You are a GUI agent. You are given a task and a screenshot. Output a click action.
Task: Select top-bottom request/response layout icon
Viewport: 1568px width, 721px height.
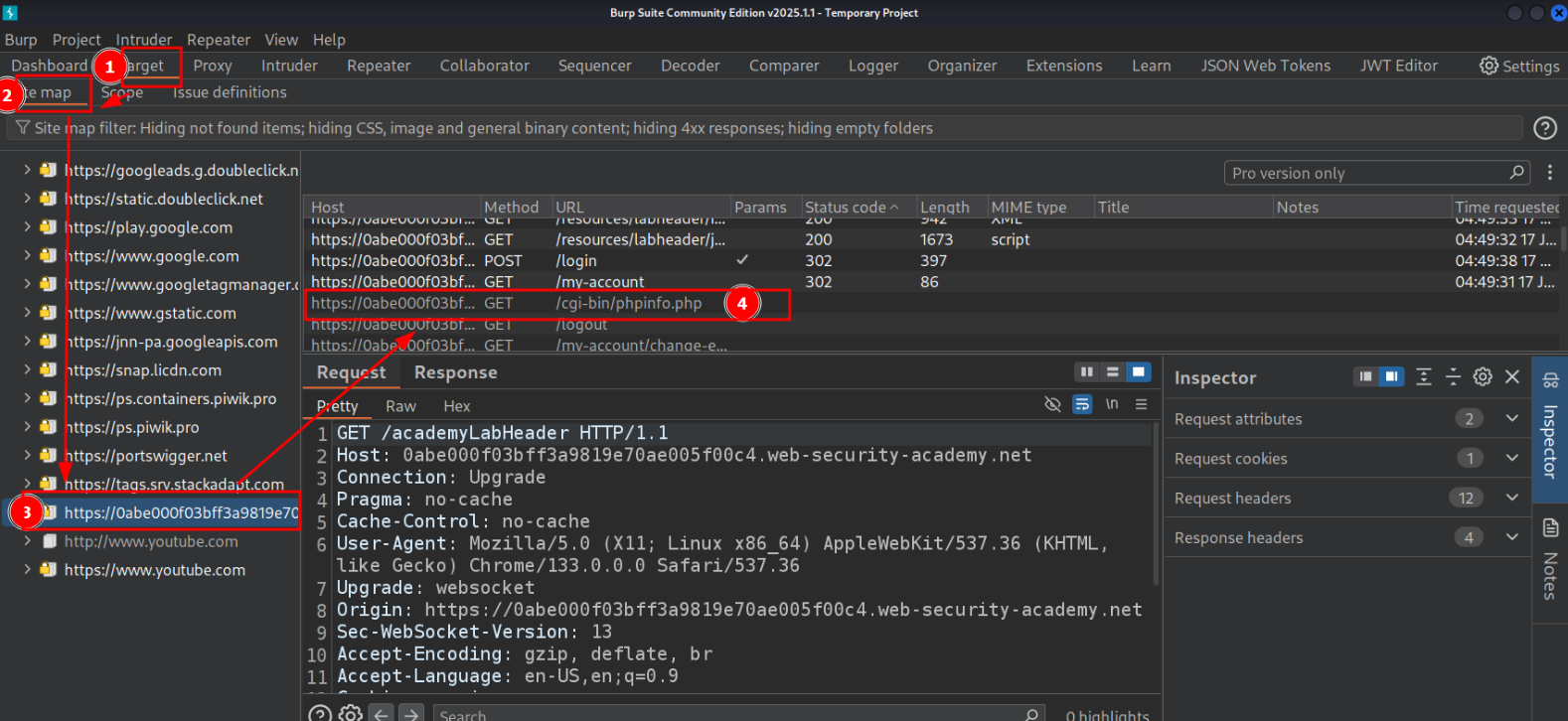1113,371
